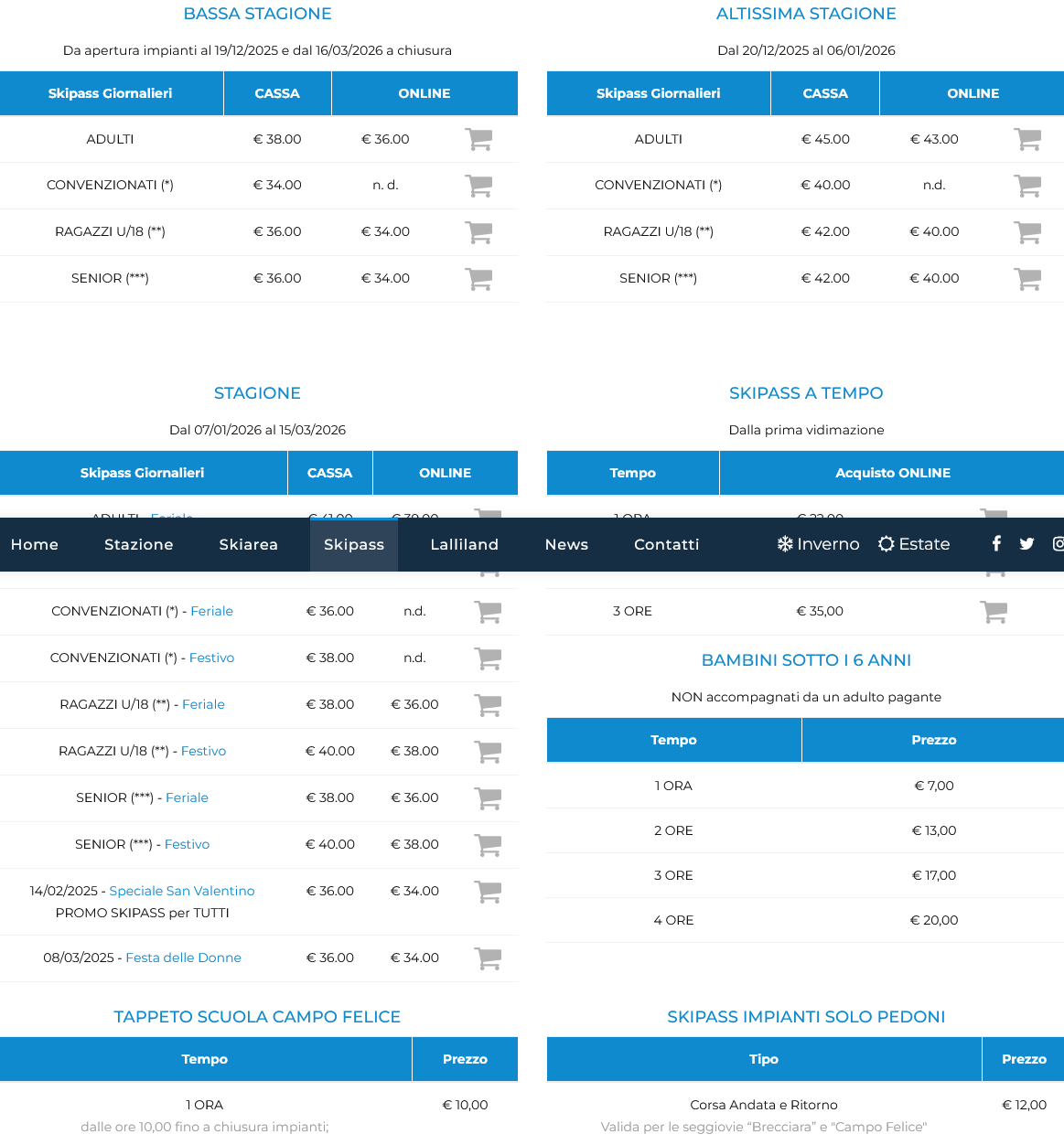Viewport: 1064px width, 1145px height.
Task: Click Feriale link in RAGAZZI U/18 row
Action: click(203, 704)
